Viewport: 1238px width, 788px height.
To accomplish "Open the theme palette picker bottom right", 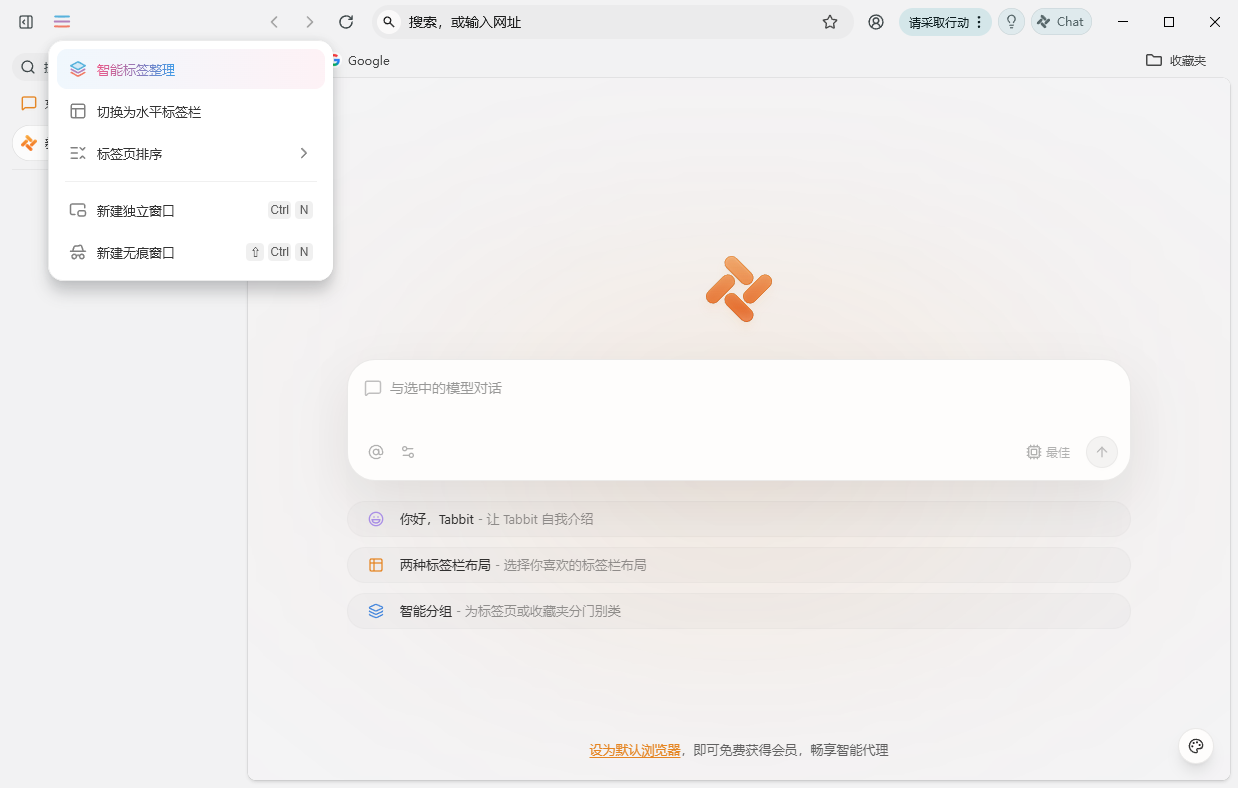I will [x=1196, y=746].
